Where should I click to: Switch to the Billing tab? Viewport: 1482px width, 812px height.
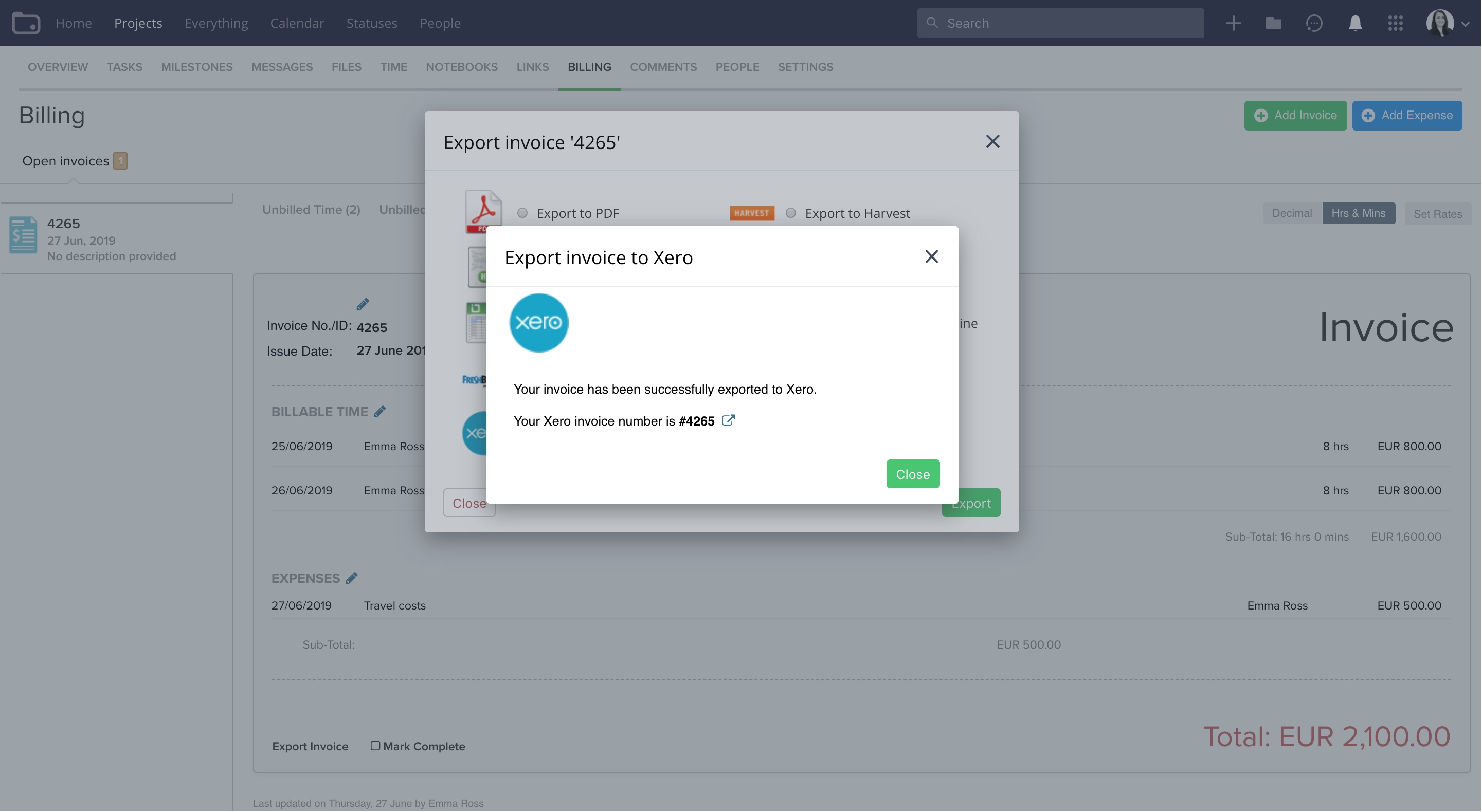[x=589, y=67]
